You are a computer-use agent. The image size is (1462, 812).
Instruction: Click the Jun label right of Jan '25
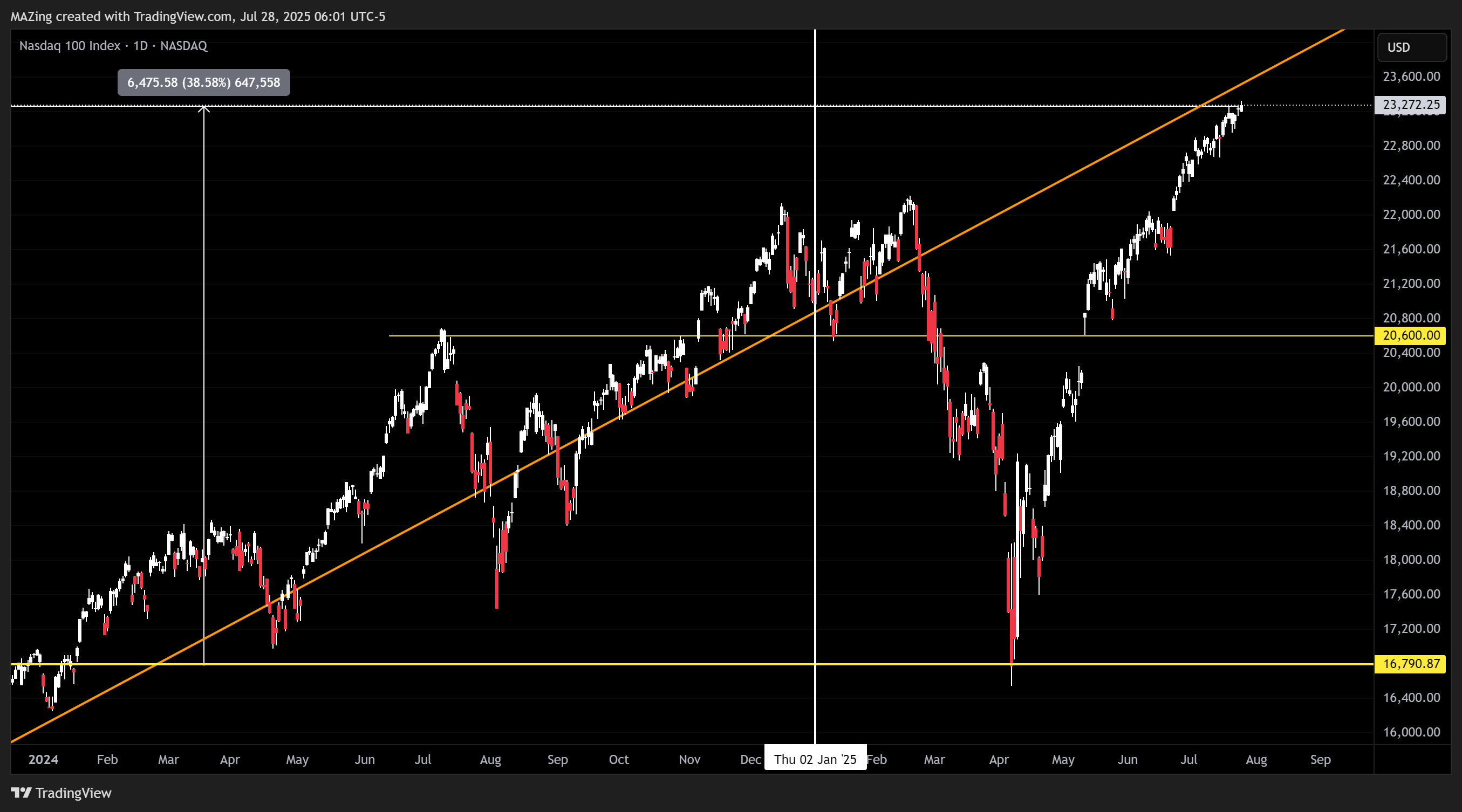pyautogui.click(x=1128, y=759)
